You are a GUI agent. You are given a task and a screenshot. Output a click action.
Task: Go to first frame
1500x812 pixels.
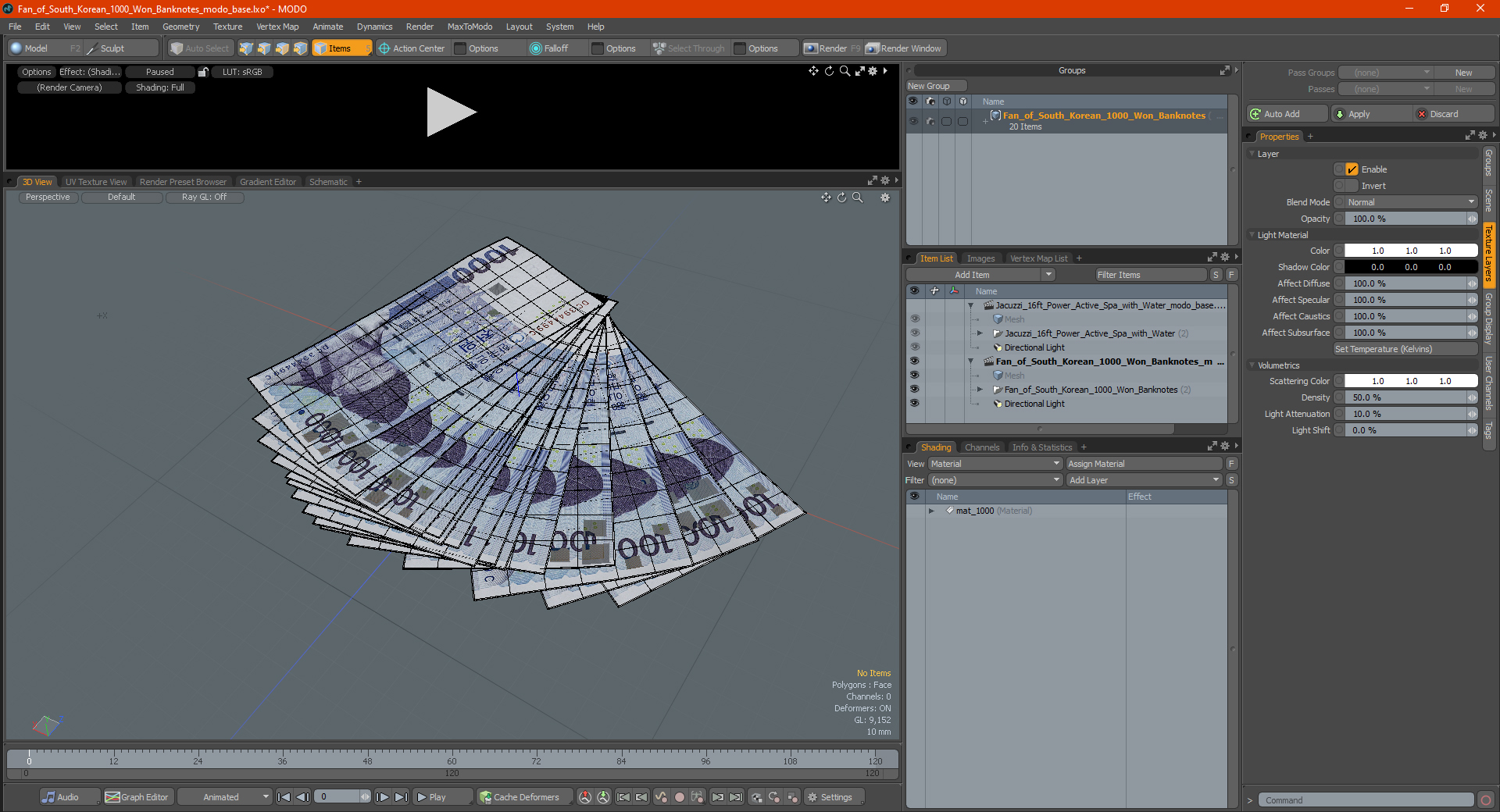pos(284,797)
